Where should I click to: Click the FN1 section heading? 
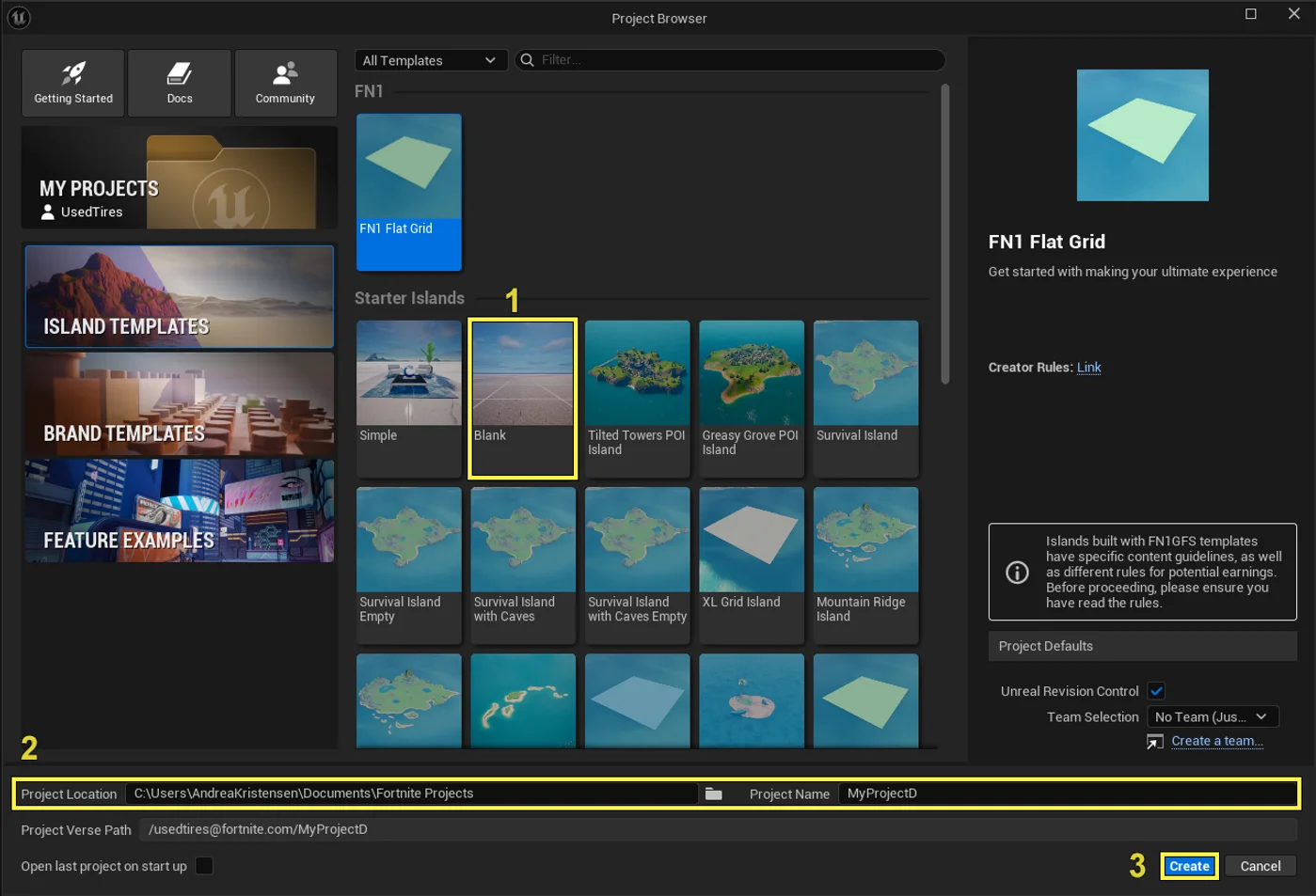pos(369,91)
